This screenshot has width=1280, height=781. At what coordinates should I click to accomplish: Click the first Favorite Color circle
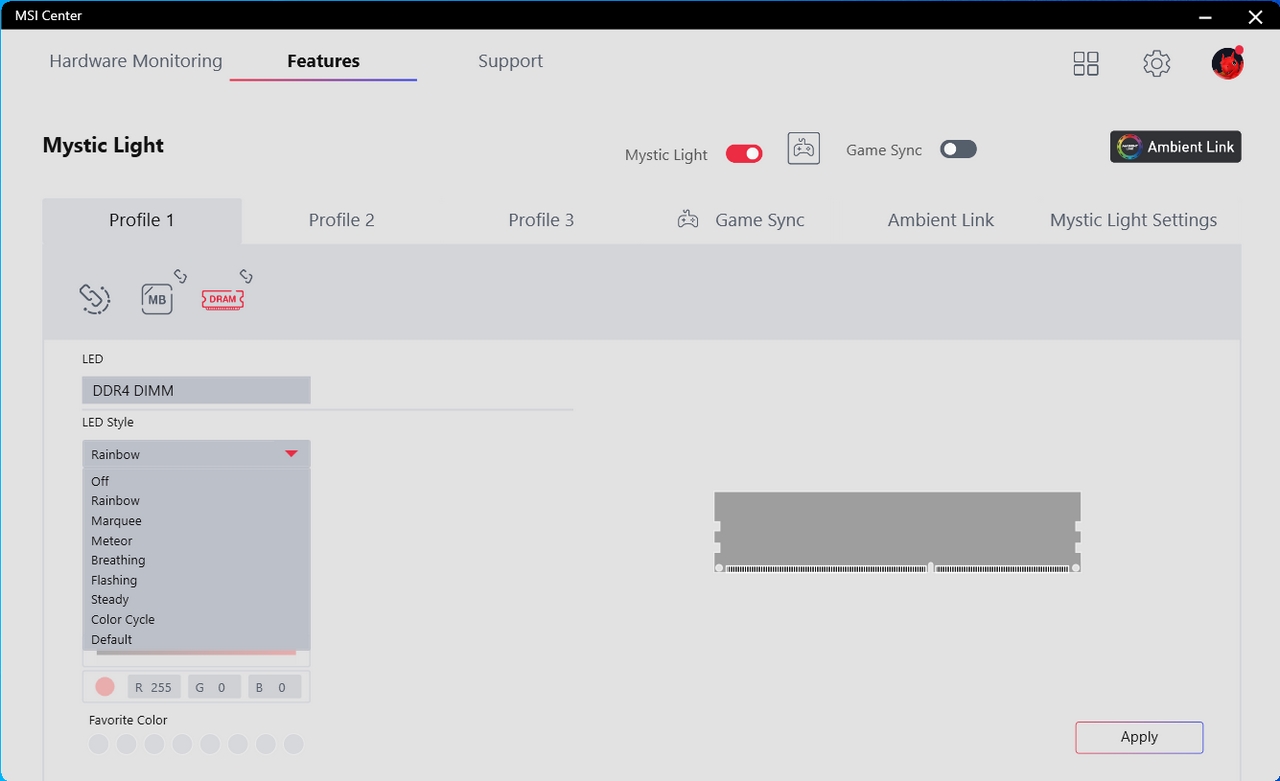(98, 744)
